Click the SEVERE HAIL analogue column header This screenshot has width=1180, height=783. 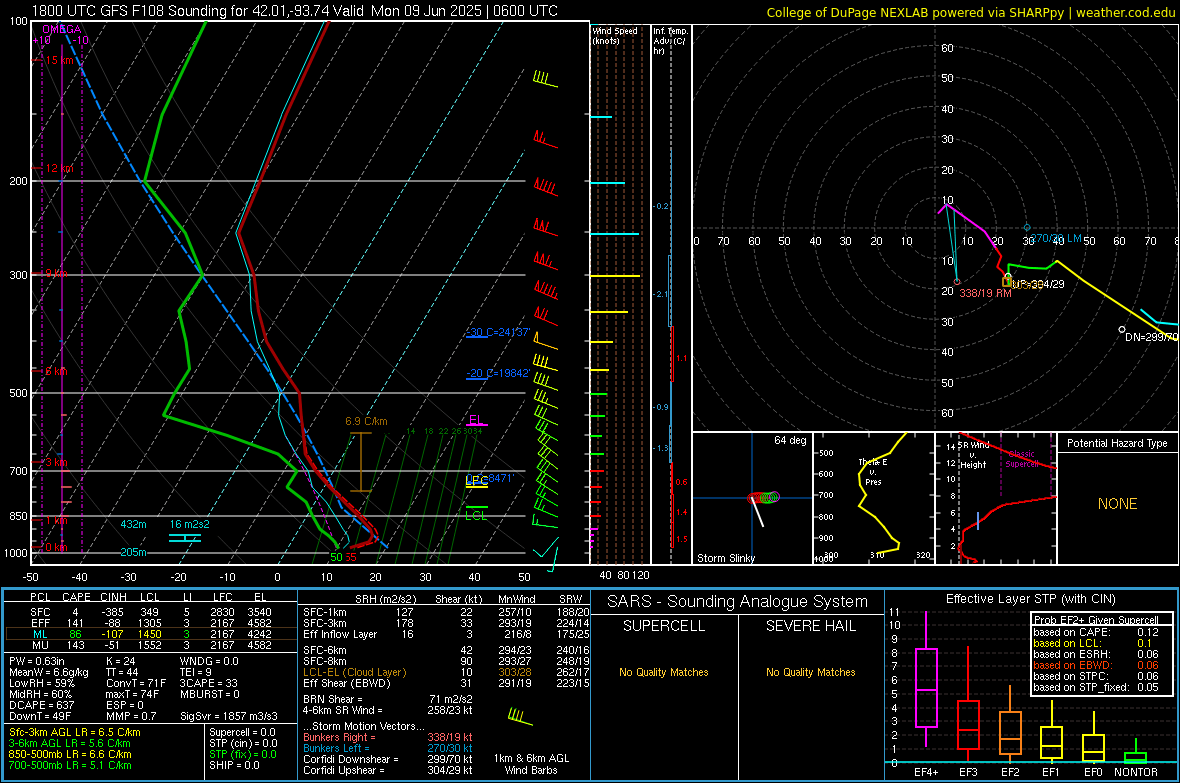click(x=810, y=626)
